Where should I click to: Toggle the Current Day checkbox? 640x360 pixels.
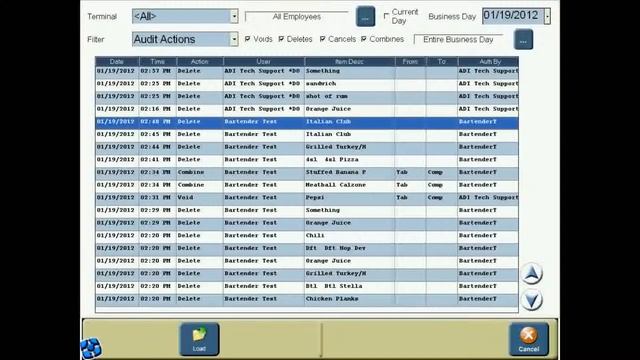coord(386,16)
